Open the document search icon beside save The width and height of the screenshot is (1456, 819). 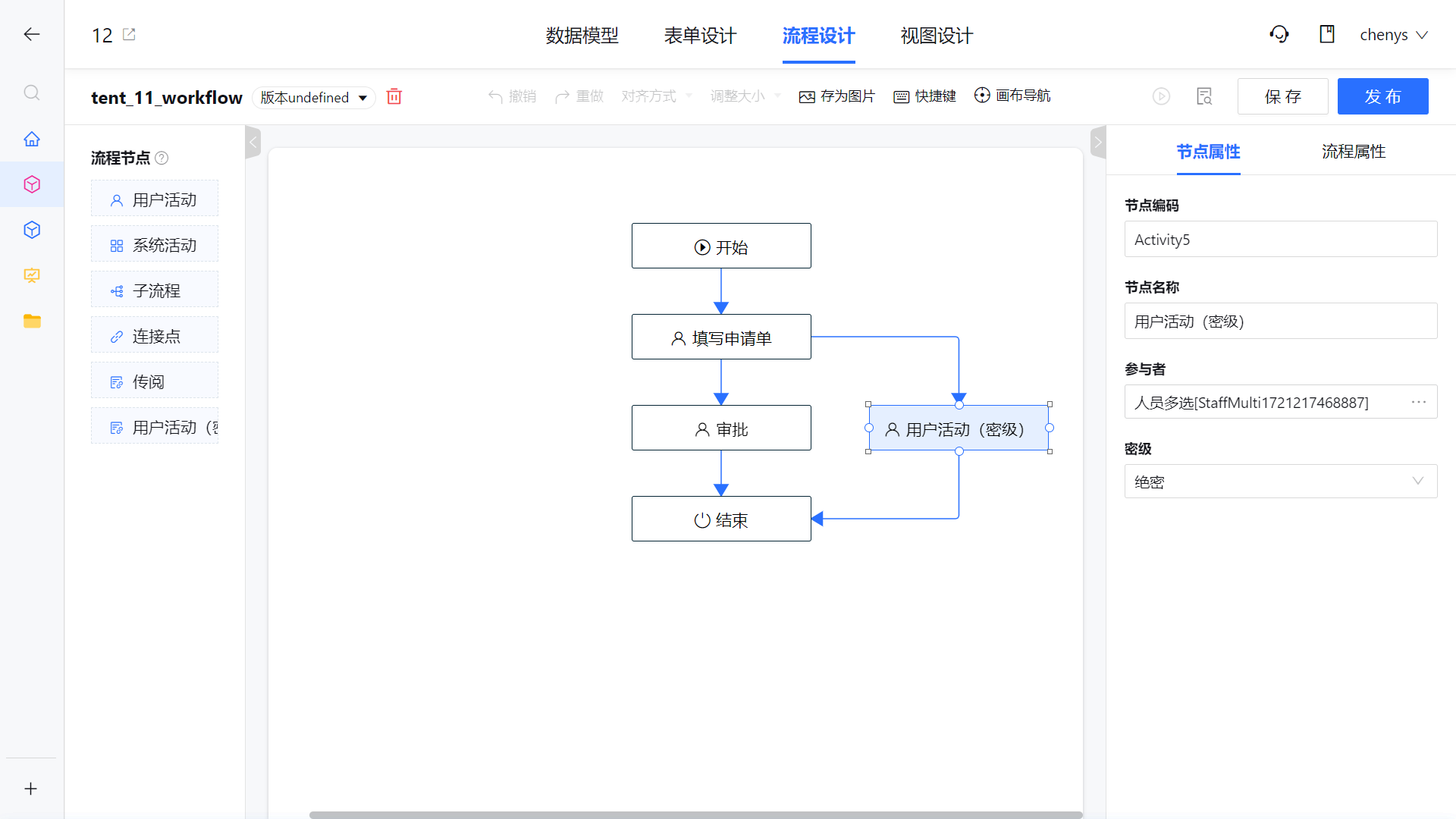point(1204,96)
